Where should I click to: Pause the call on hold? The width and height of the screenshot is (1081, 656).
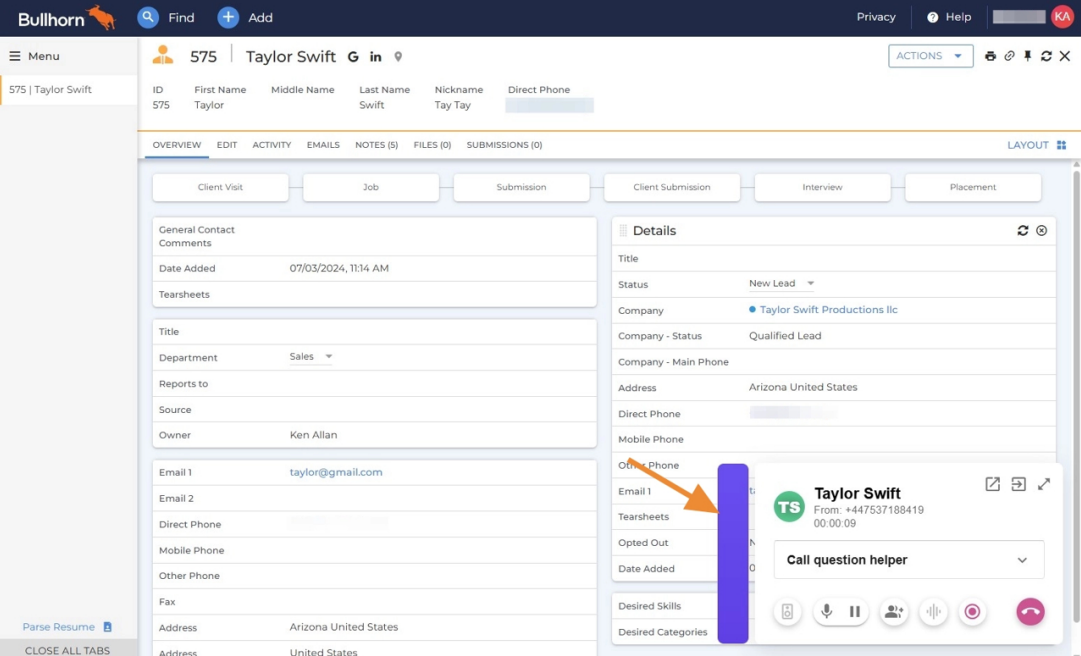coord(854,611)
